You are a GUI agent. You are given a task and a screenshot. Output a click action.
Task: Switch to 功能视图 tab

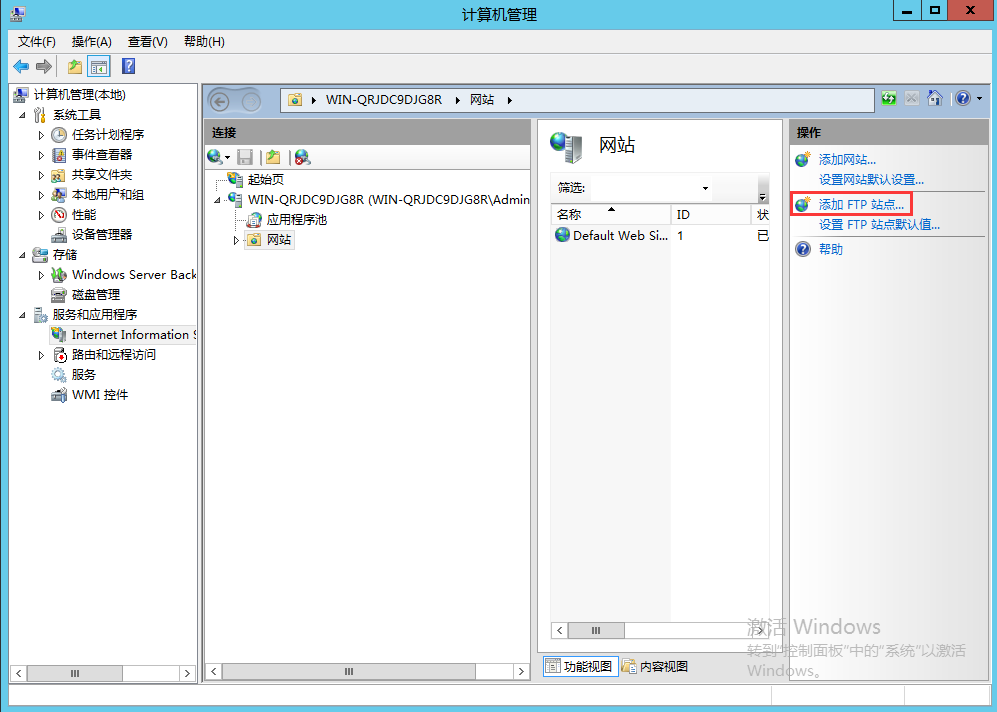point(581,666)
